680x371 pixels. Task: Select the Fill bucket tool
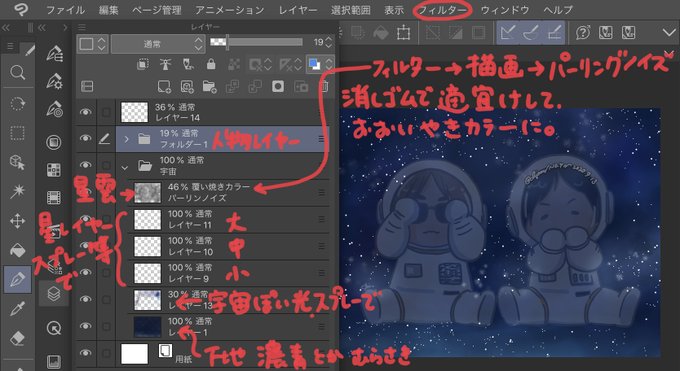(17, 250)
